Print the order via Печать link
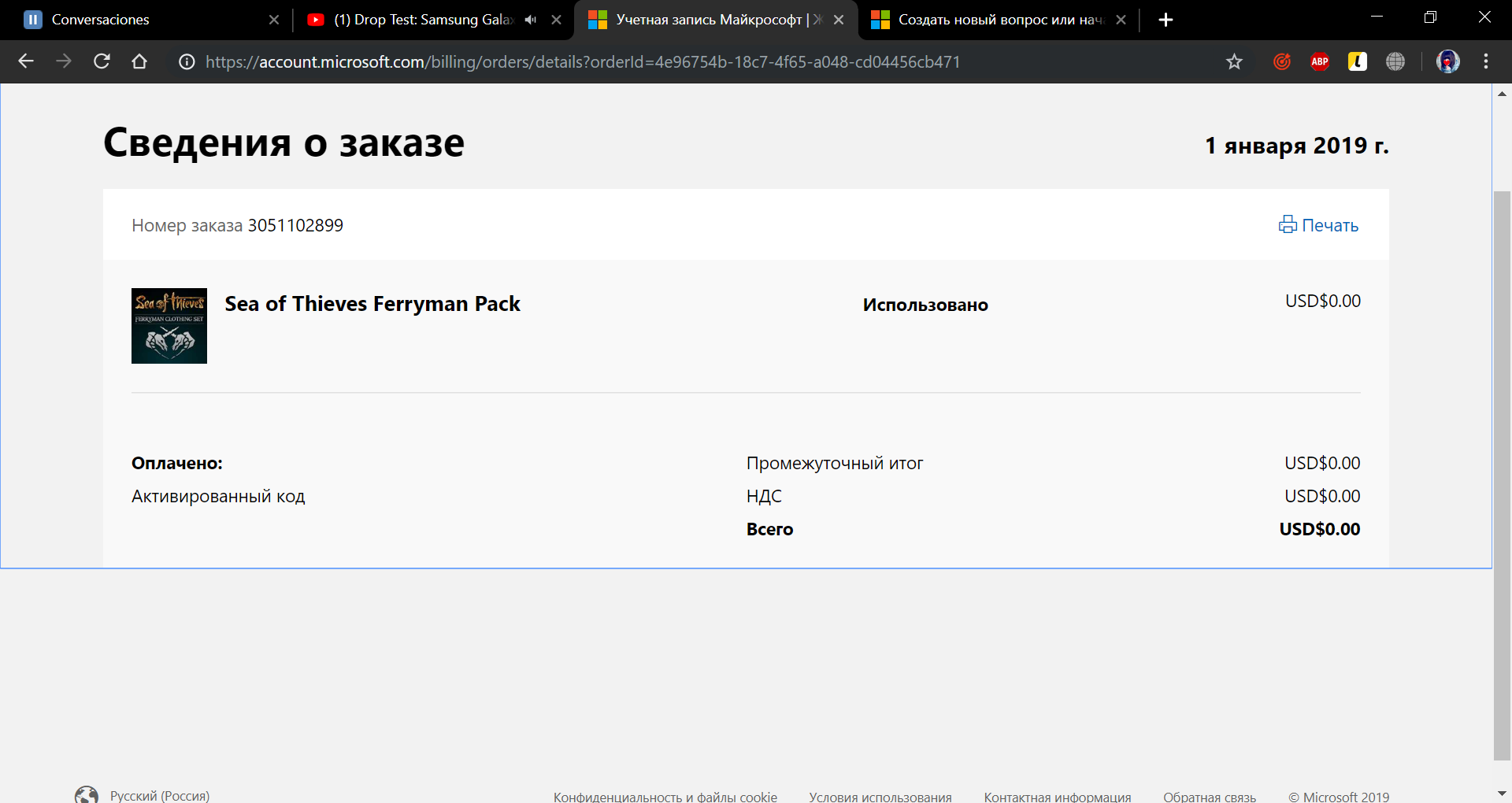This screenshot has width=1512, height=803. [x=1319, y=225]
